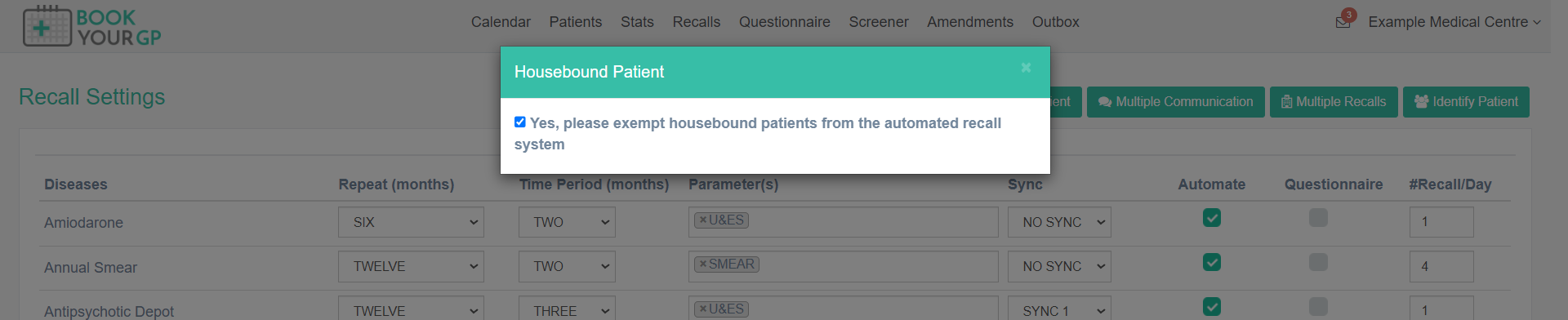The height and width of the screenshot is (320, 1568).
Task: Remove the U&ES tag from Amiodarone
Action: point(702,220)
